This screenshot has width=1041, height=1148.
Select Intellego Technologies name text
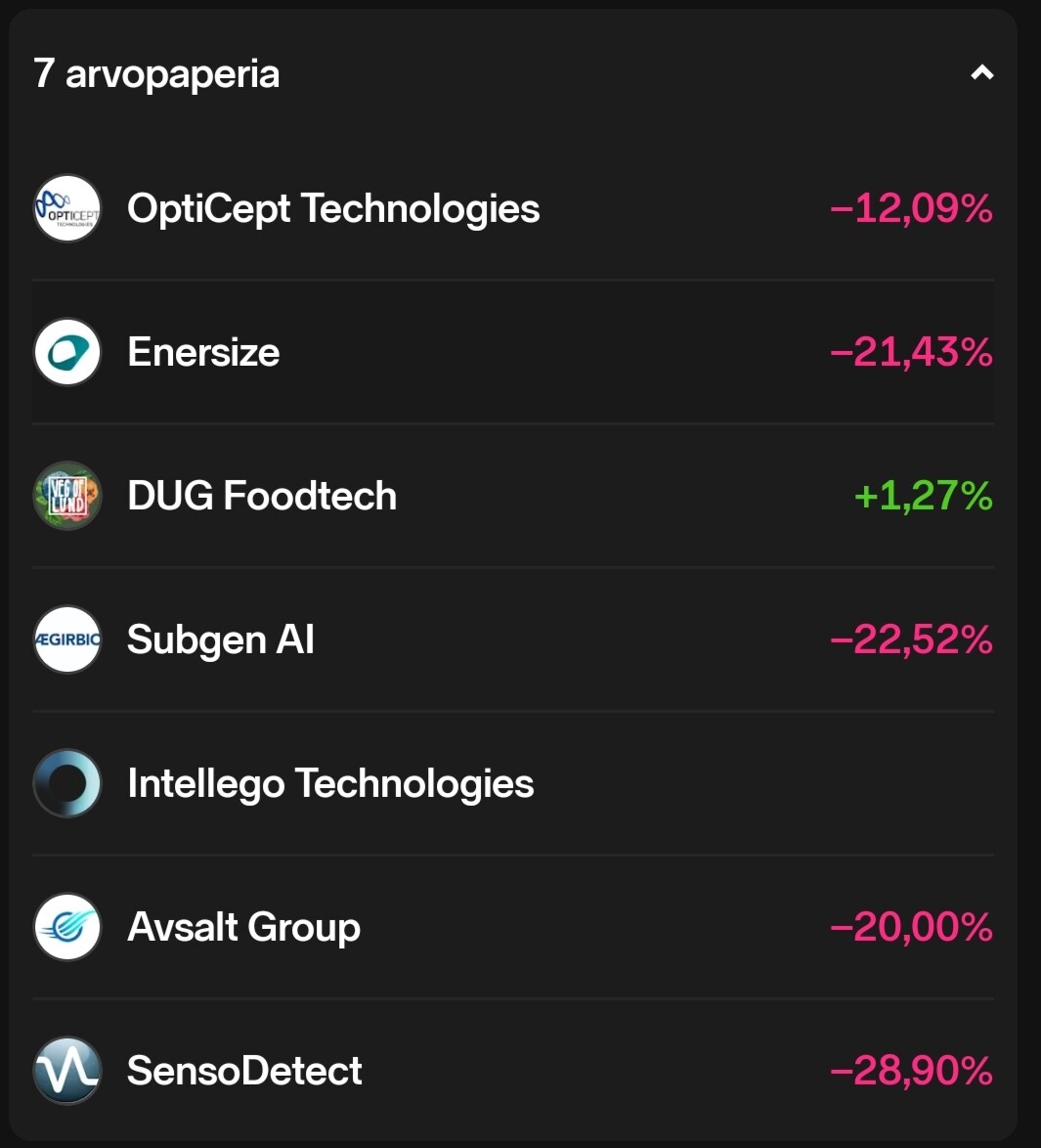(330, 783)
